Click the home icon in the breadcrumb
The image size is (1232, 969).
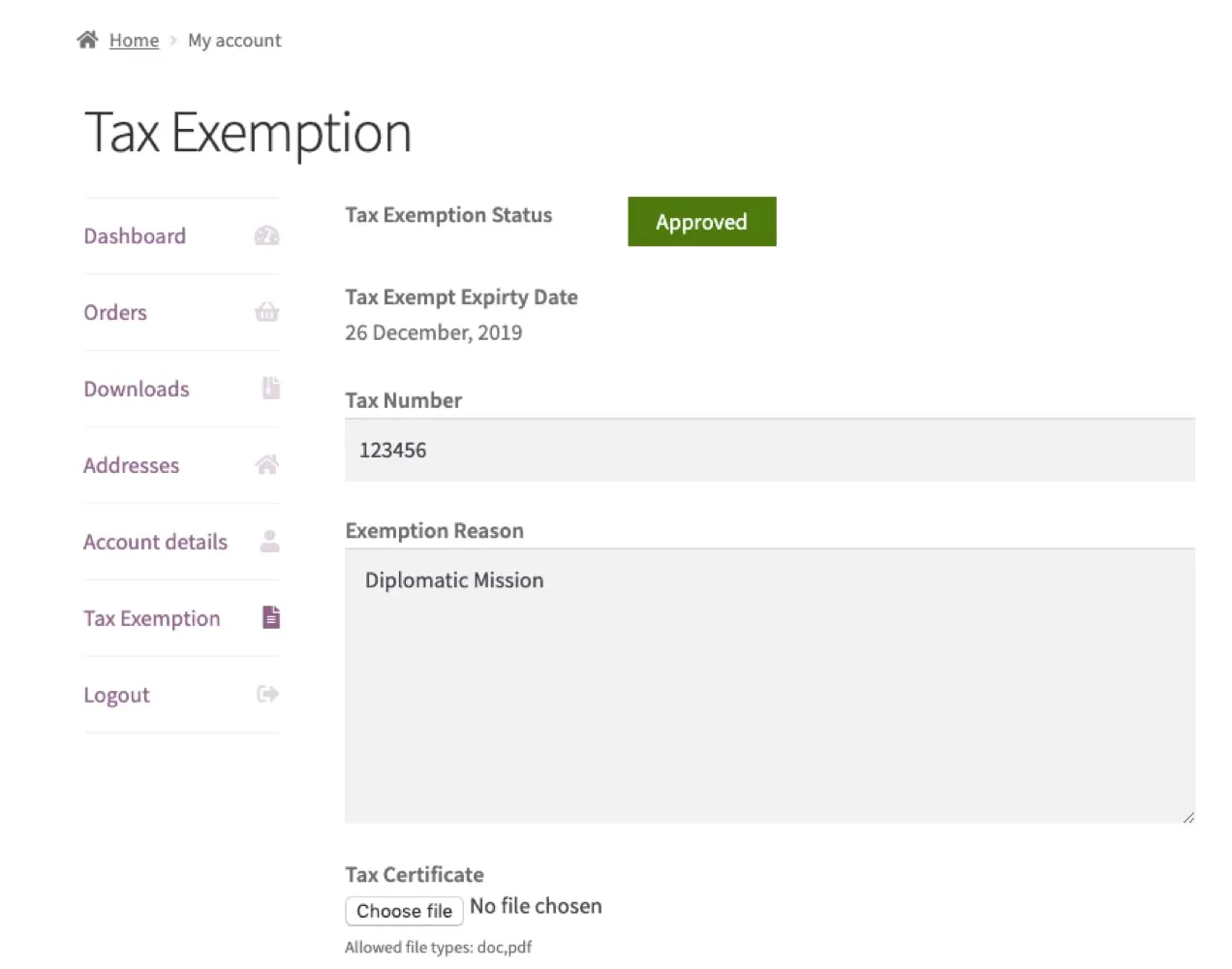(x=87, y=40)
